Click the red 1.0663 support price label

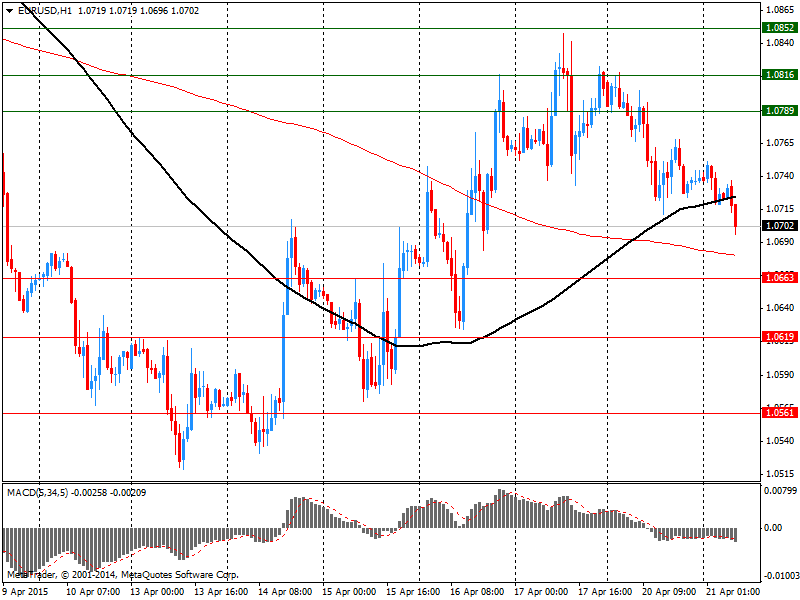coord(780,278)
